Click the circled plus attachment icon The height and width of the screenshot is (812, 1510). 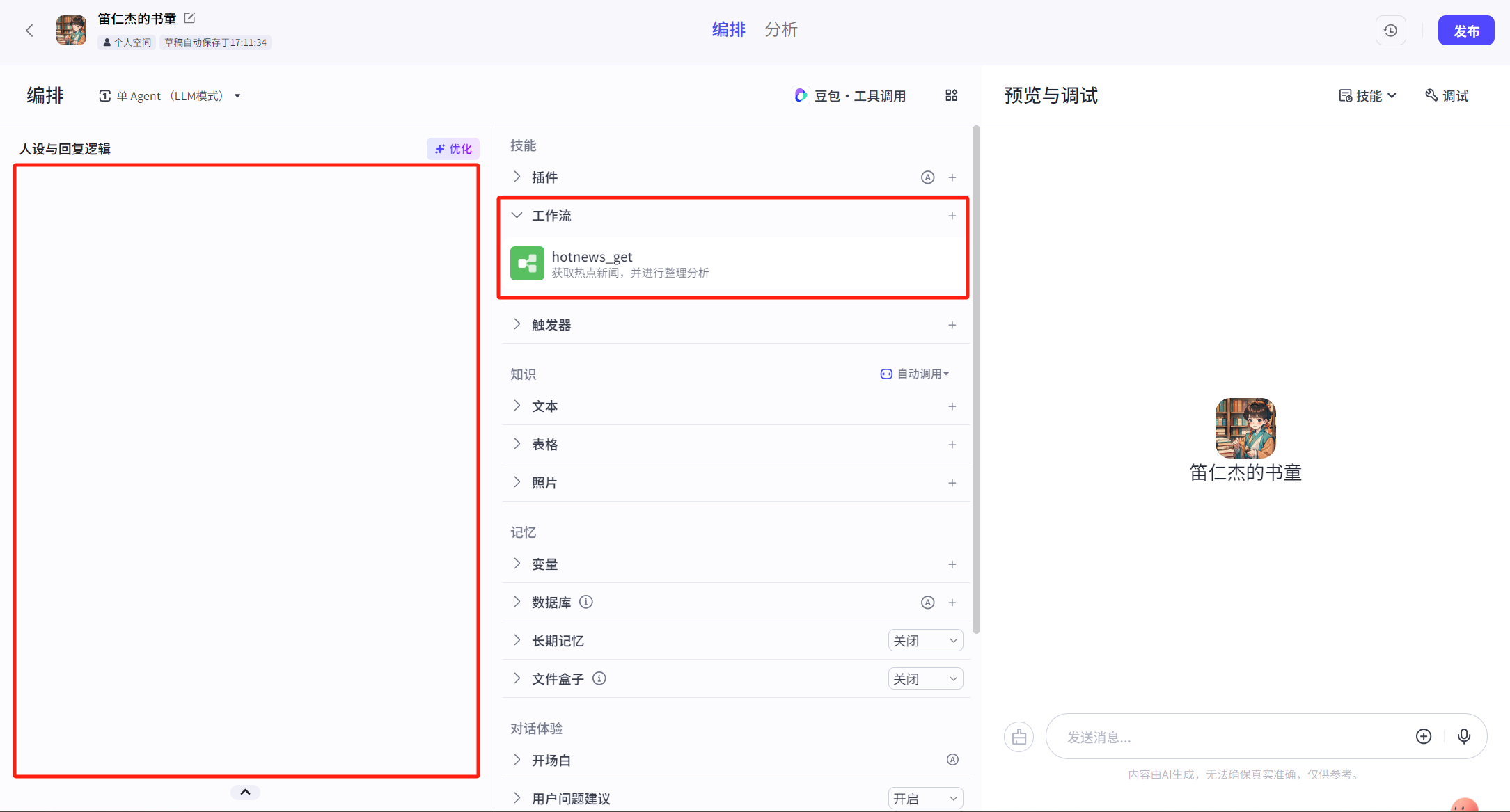tap(1424, 736)
